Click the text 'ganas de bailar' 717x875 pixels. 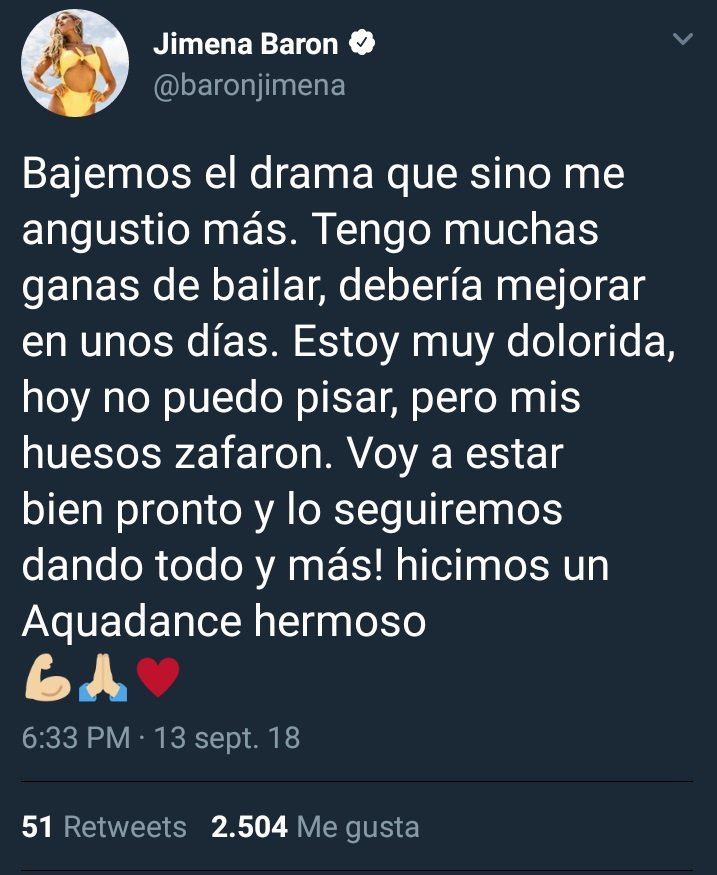pos(174,286)
